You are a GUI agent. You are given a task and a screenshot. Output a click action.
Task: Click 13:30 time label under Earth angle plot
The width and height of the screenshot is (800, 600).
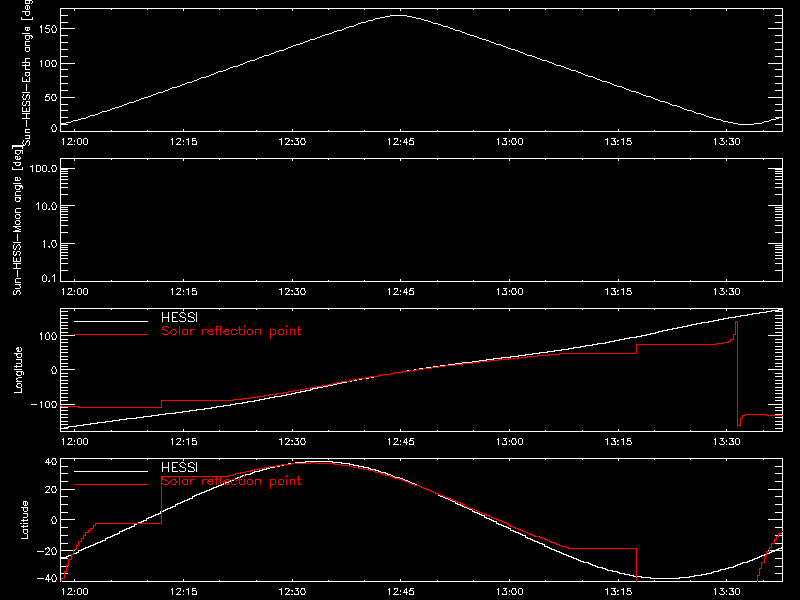727,142
